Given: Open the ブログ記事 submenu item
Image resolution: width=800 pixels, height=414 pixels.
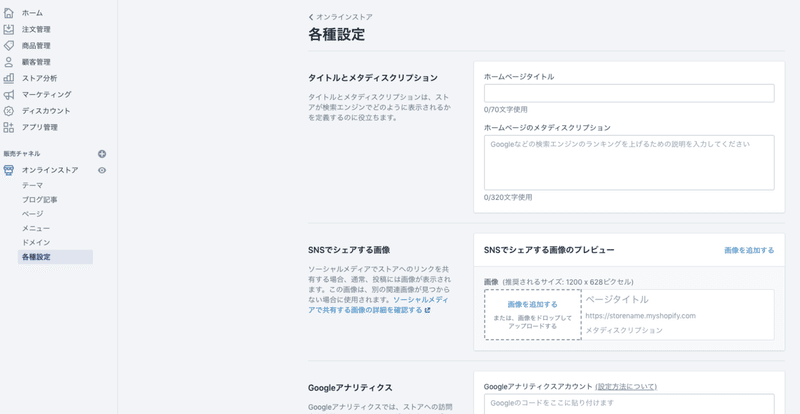Looking at the screenshot, I should (x=40, y=200).
